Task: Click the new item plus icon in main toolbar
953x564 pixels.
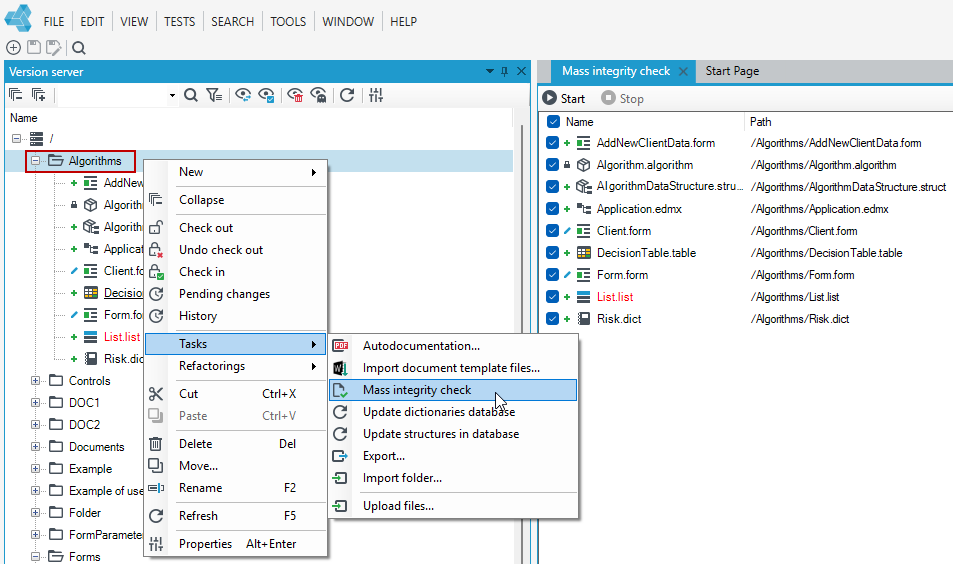Action: 13,47
